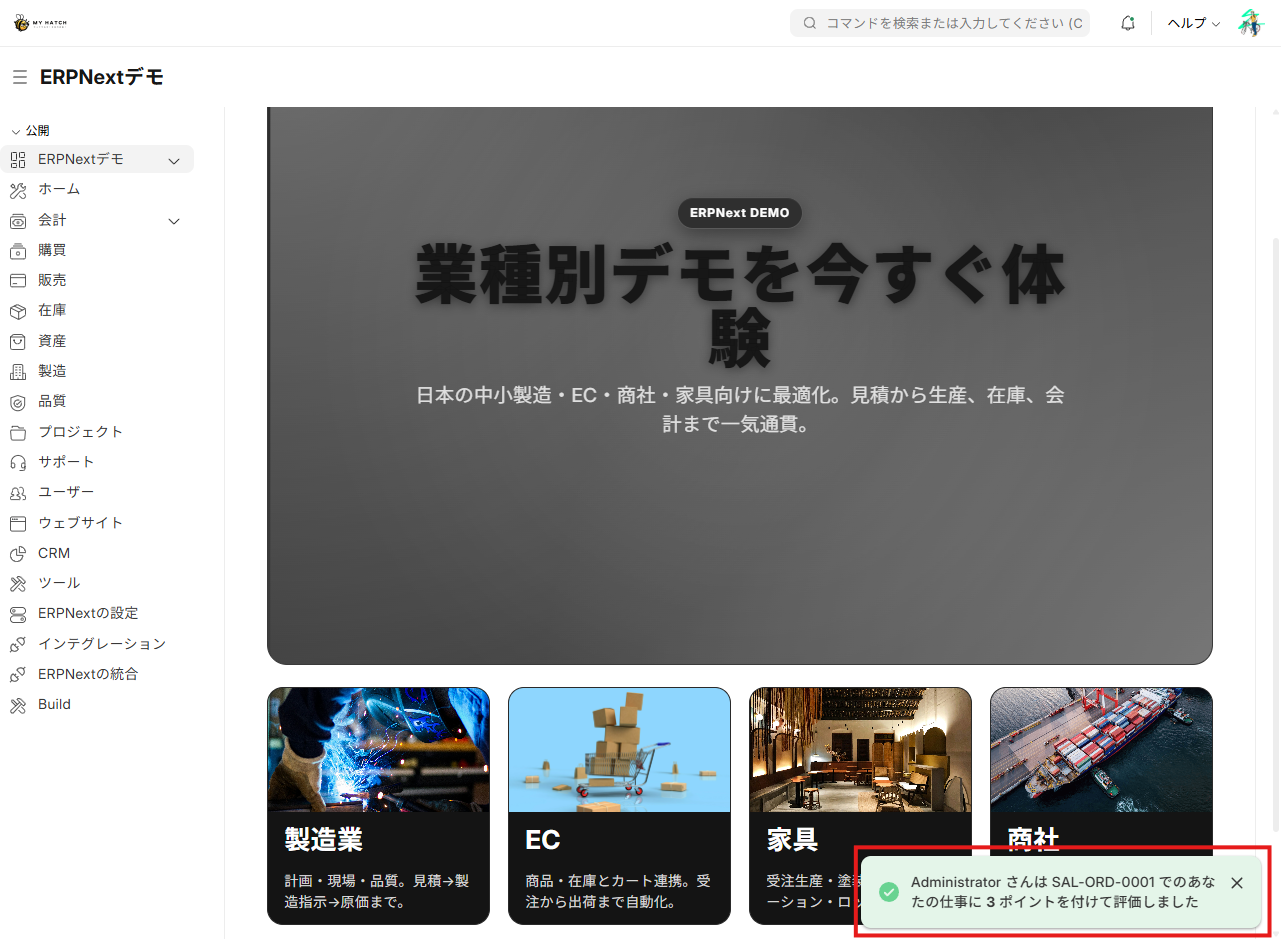This screenshot has height=944, width=1288.
Task: Dismiss the SAL-ORD-0001 evaluation notification
Action: pyautogui.click(x=1237, y=883)
